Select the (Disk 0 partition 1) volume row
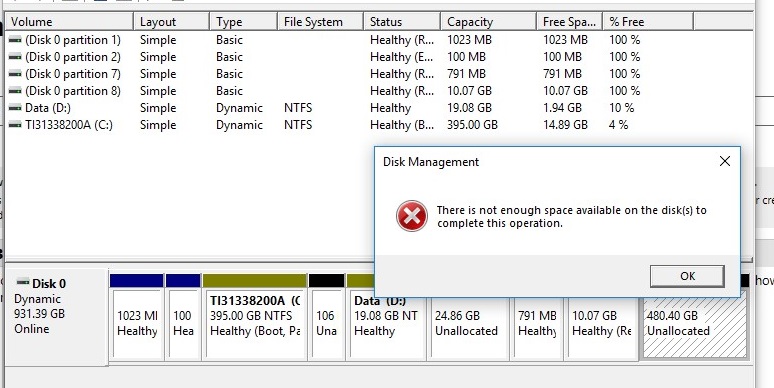The width and height of the screenshot is (774, 388). (x=379, y=40)
